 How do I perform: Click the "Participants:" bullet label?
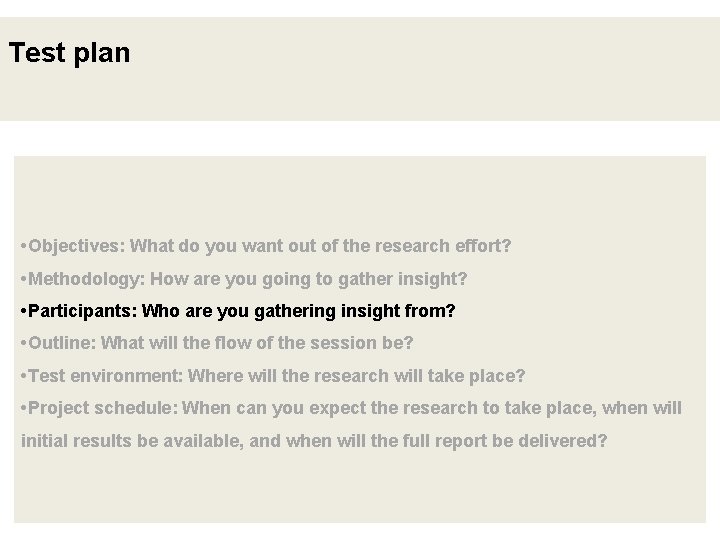[x=84, y=311]
